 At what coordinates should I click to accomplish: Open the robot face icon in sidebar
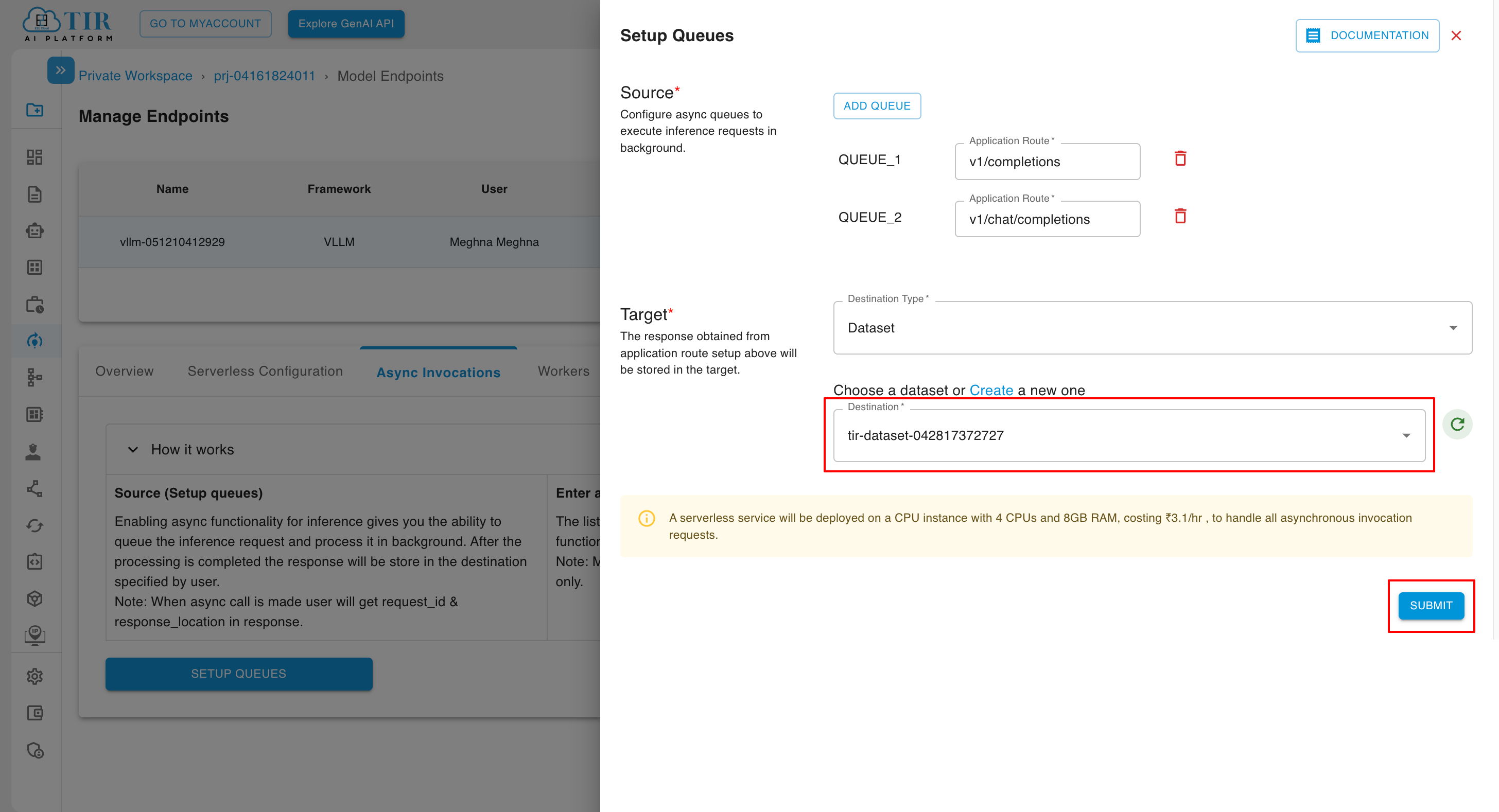[35, 231]
